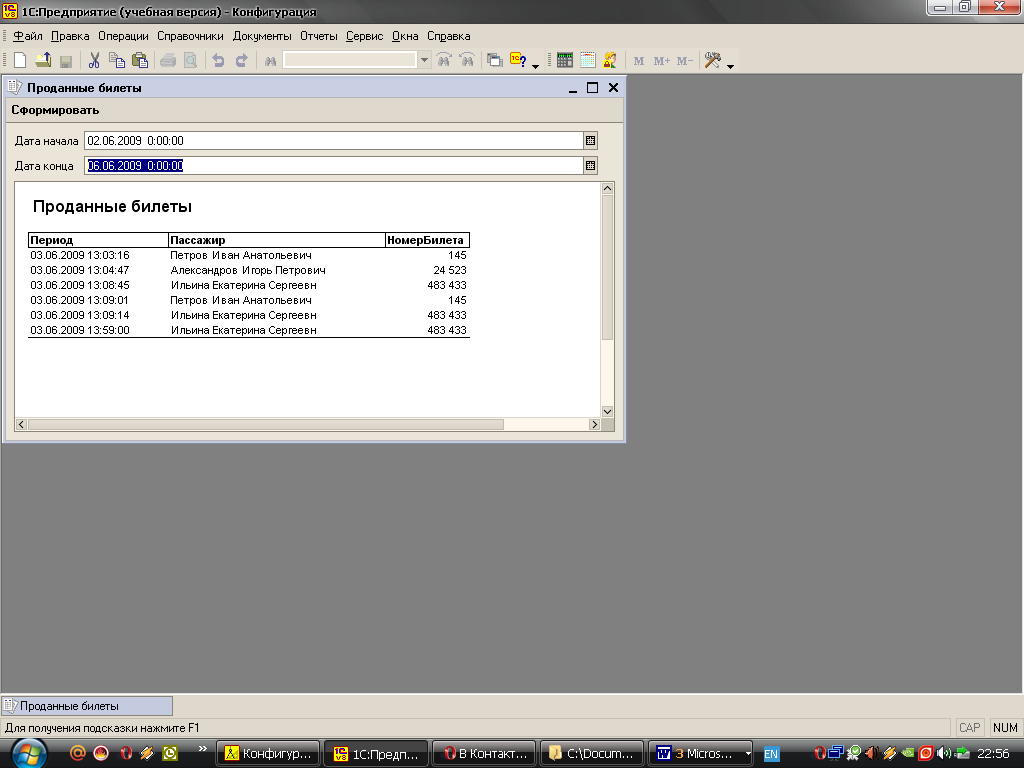Click the report's horizontal scrollbar track
Image resolution: width=1024 pixels, height=768 pixels.
click(x=545, y=425)
